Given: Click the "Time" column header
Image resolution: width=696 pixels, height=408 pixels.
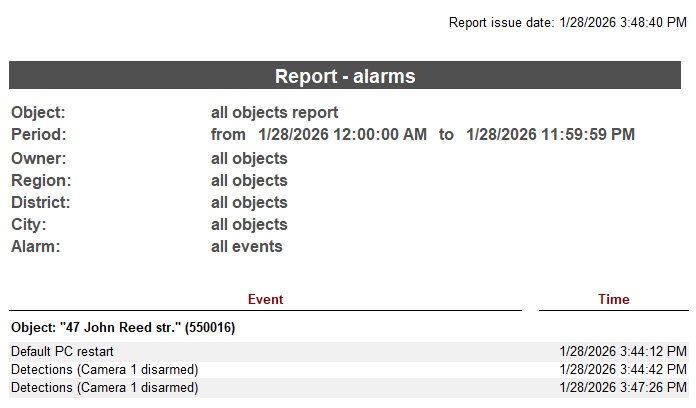Looking at the screenshot, I should click(x=613, y=299).
